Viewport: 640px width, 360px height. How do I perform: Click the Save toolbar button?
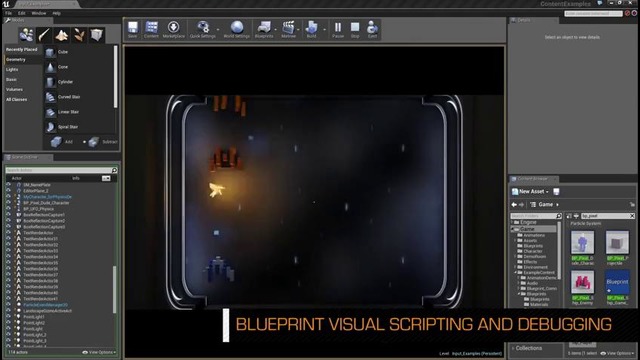coord(133,29)
